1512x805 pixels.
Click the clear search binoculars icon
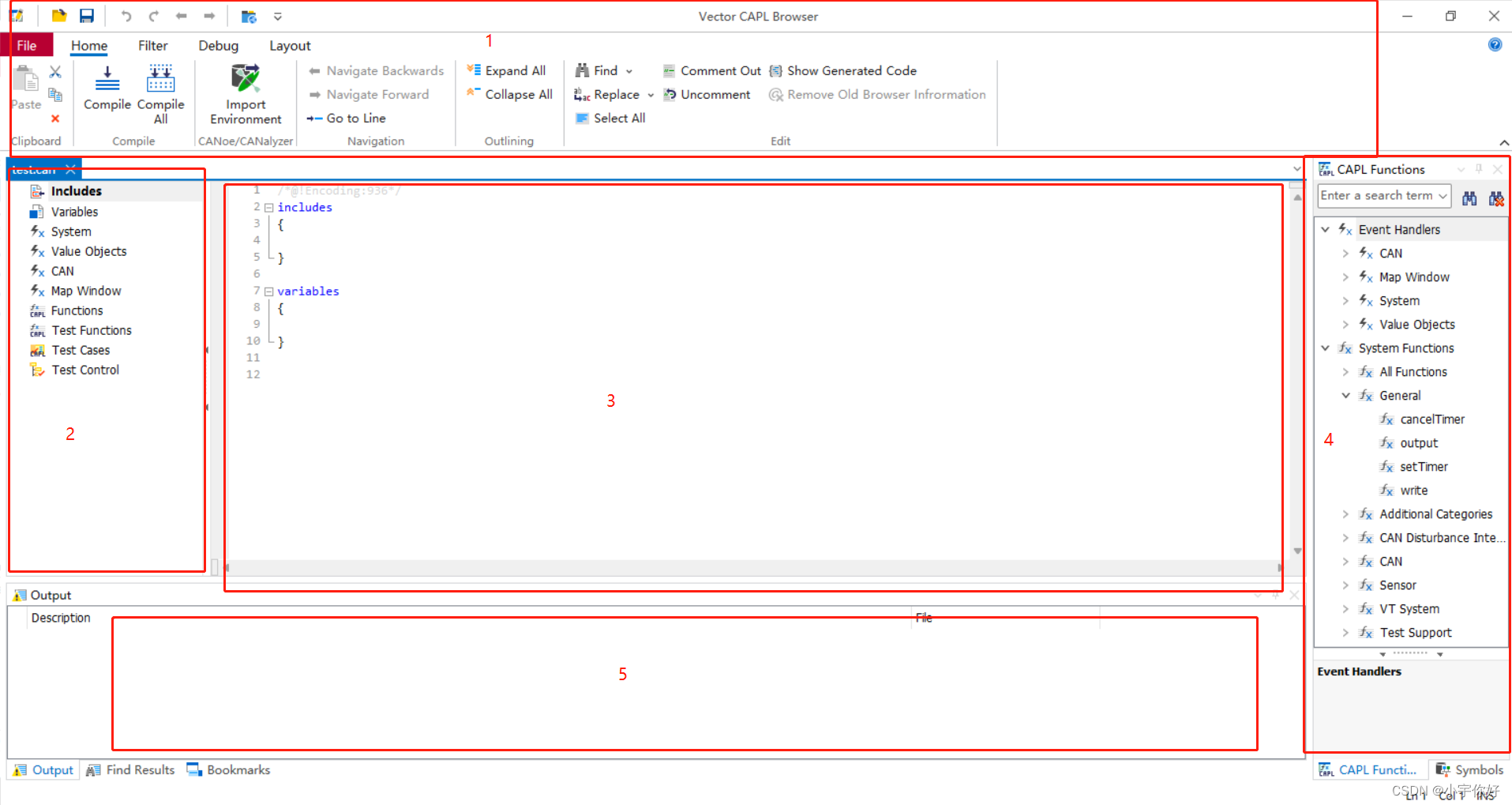click(1496, 197)
